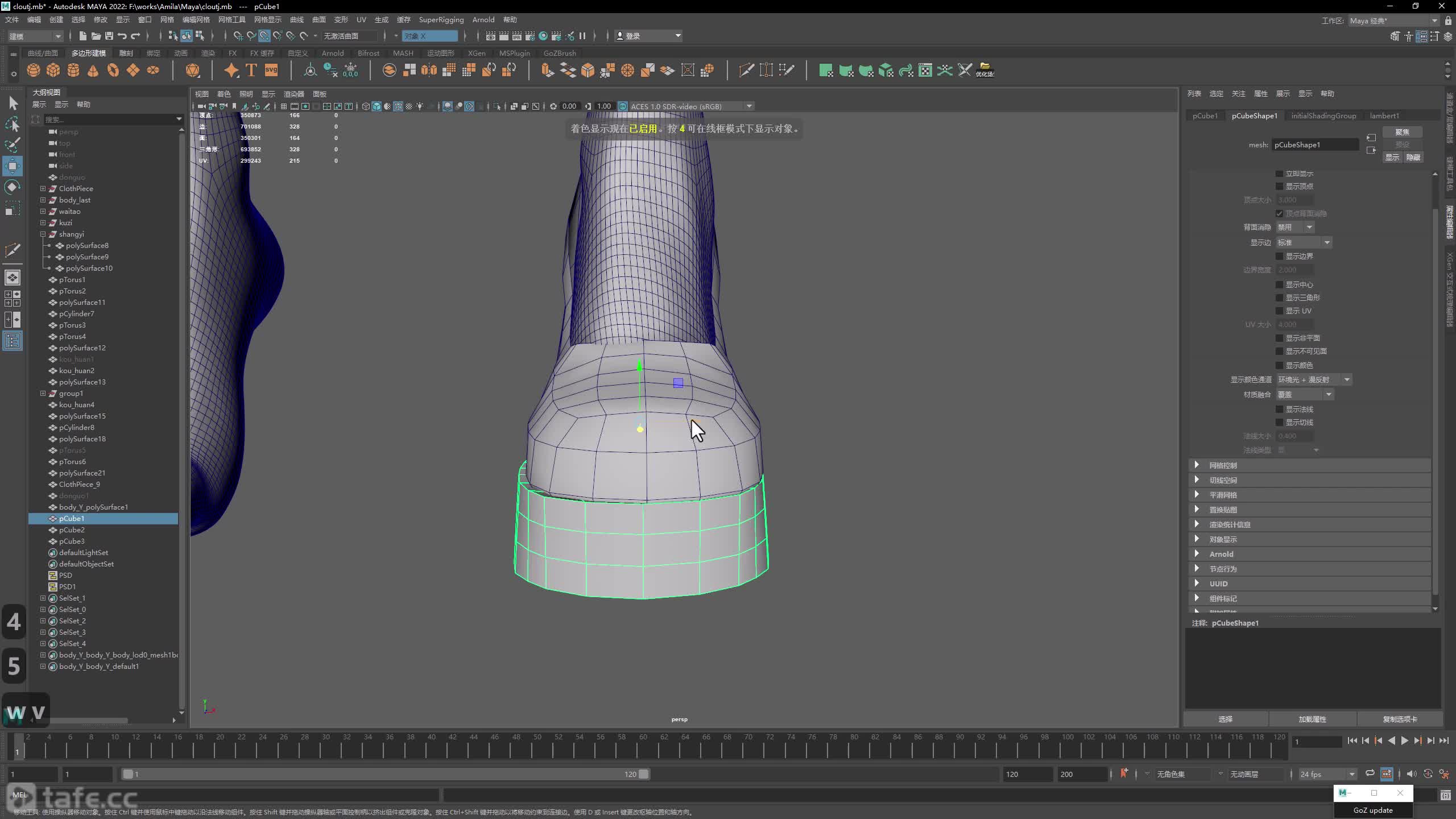Viewport: 1456px width, 819px height.
Task: Expand the ClothPiece group in outliner
Action: 43,188
